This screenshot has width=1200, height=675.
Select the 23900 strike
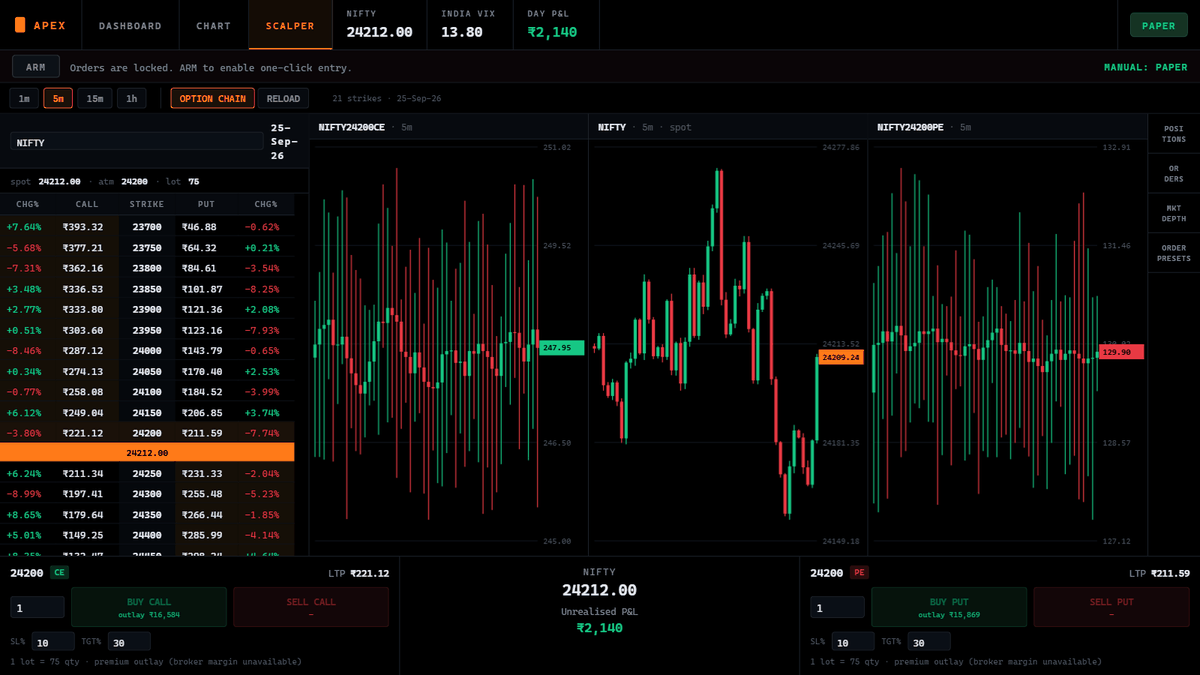click(x=147, y=309)
